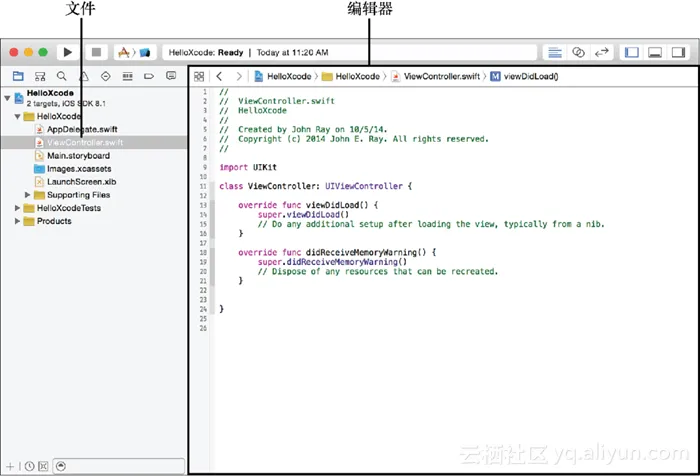Open viewDidLoad() symbol in jump bar
This screenshot has width=700, height=476.
point(525,76)
